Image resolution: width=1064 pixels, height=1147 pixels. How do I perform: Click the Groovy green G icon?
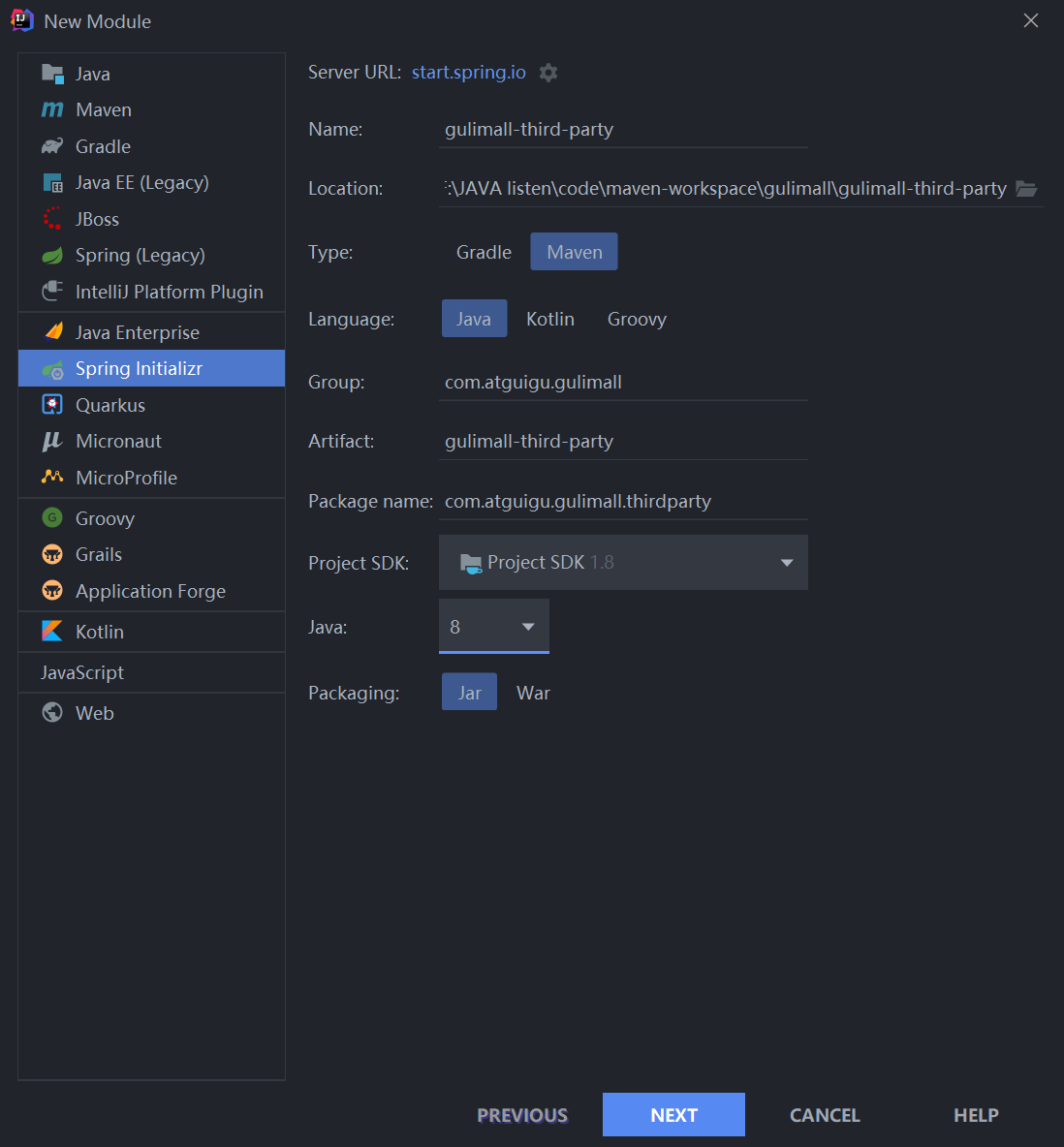click(52, 518)
